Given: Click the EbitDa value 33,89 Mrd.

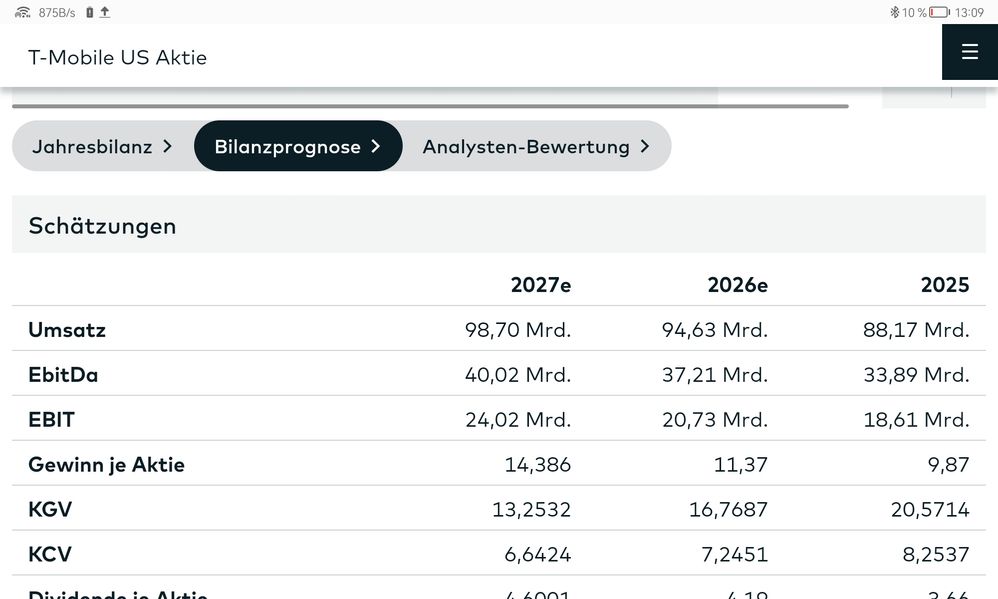Looking at the screenshot, I should [x=917, y=374].
